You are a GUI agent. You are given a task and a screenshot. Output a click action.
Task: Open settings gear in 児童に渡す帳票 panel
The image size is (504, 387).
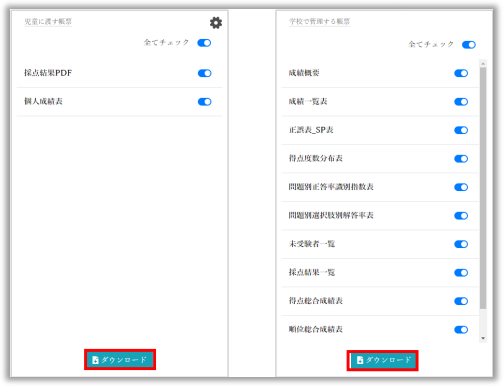216,23
